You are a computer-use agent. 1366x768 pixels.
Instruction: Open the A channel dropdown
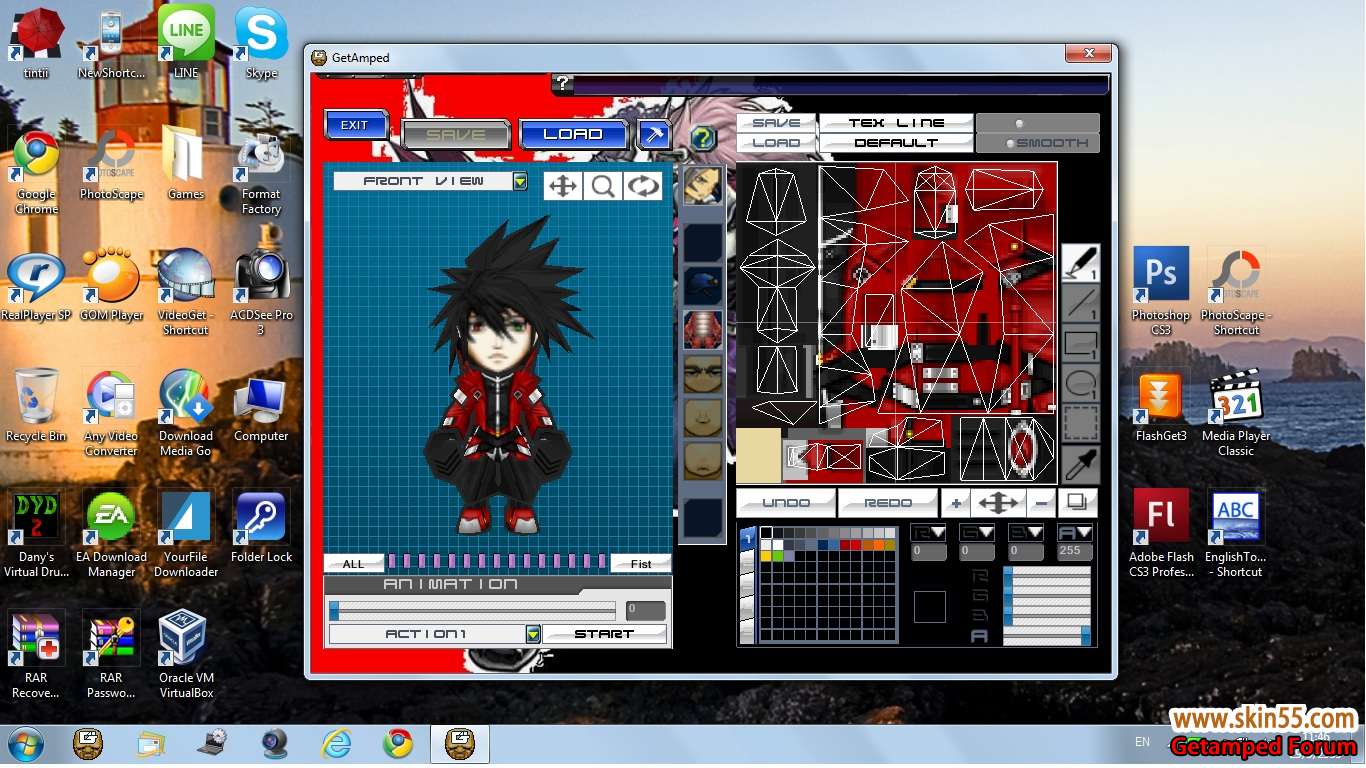pyautogui.click(x=1075, y=533)
